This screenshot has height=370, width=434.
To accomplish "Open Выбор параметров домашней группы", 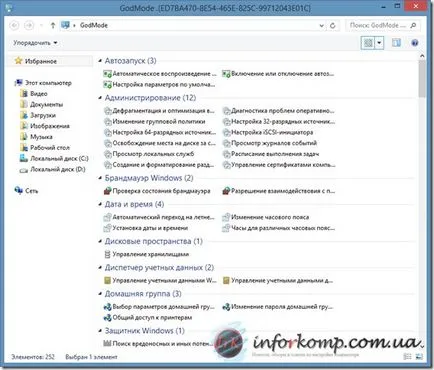I will point(159,307).
